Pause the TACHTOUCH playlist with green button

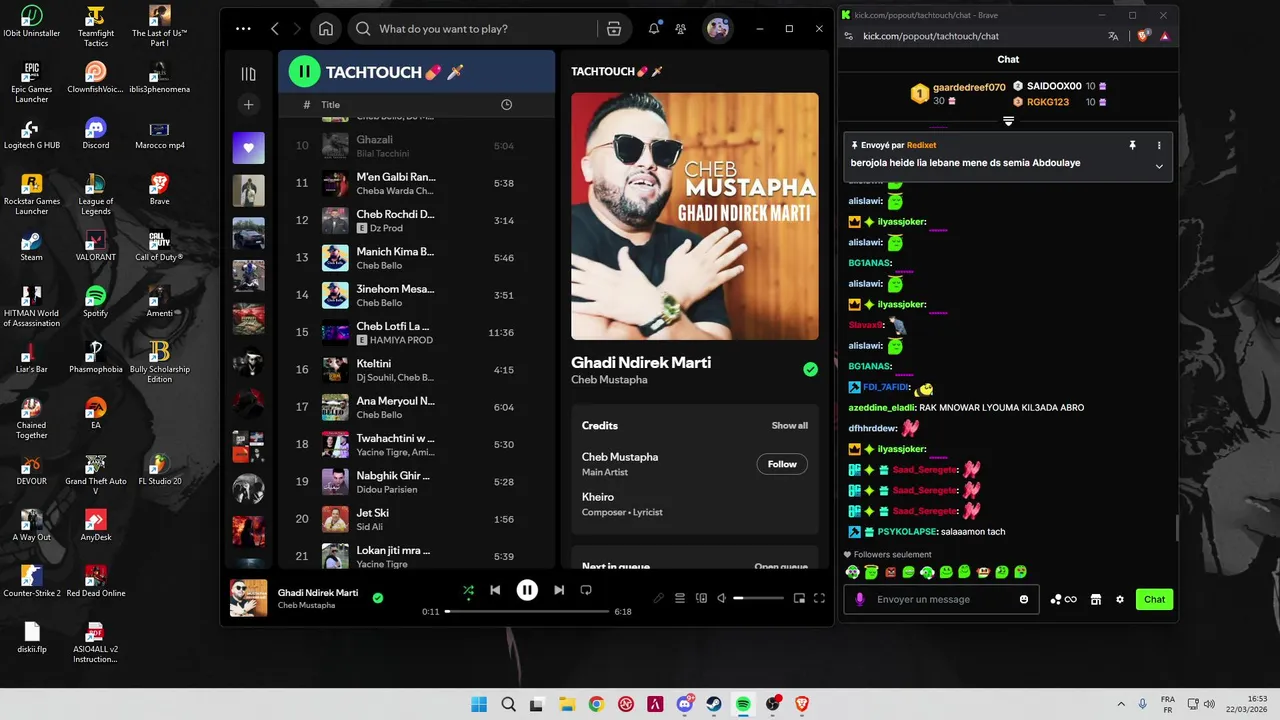304,72
